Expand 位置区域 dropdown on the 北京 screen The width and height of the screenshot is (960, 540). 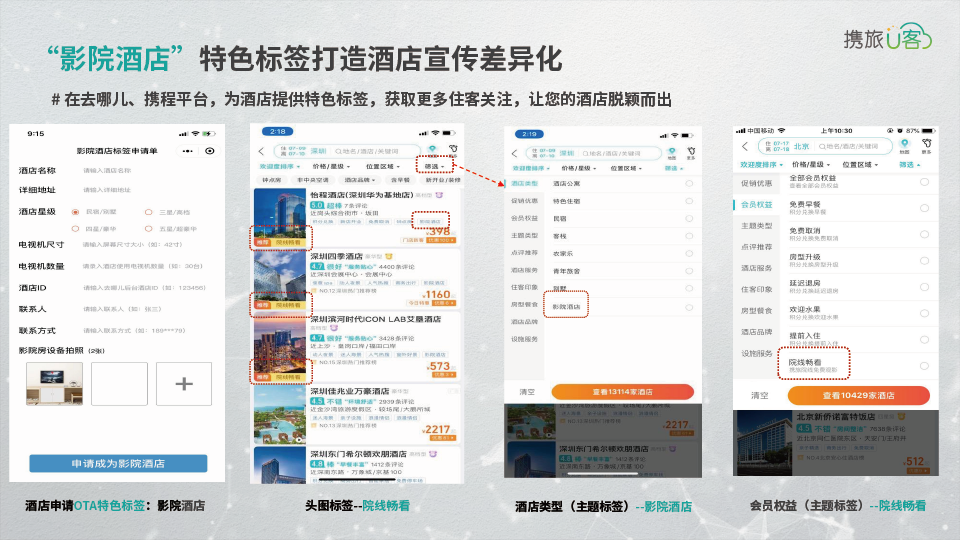[x=860, y=164]
